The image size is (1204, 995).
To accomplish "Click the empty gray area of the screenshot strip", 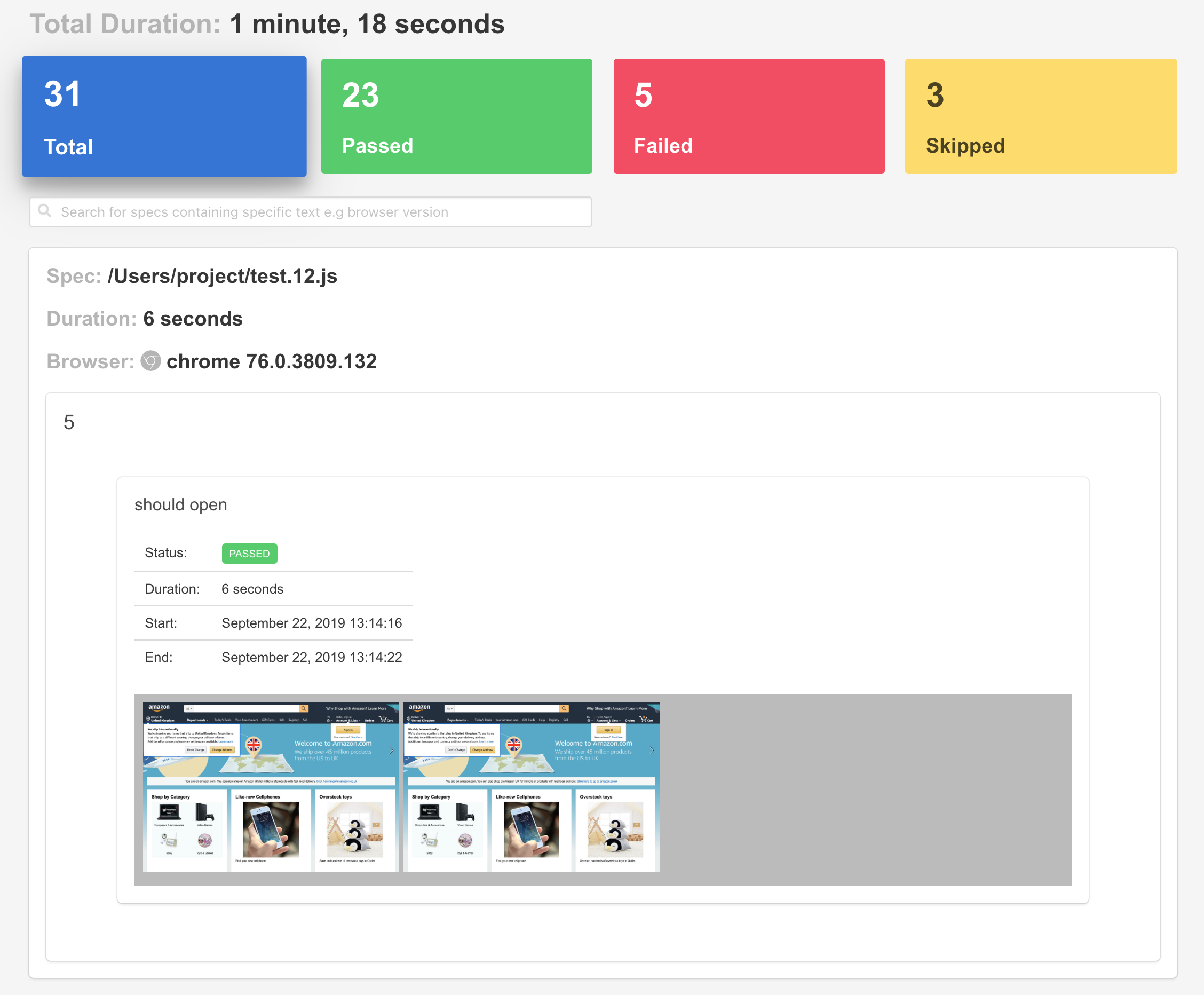I will [864, 789].
